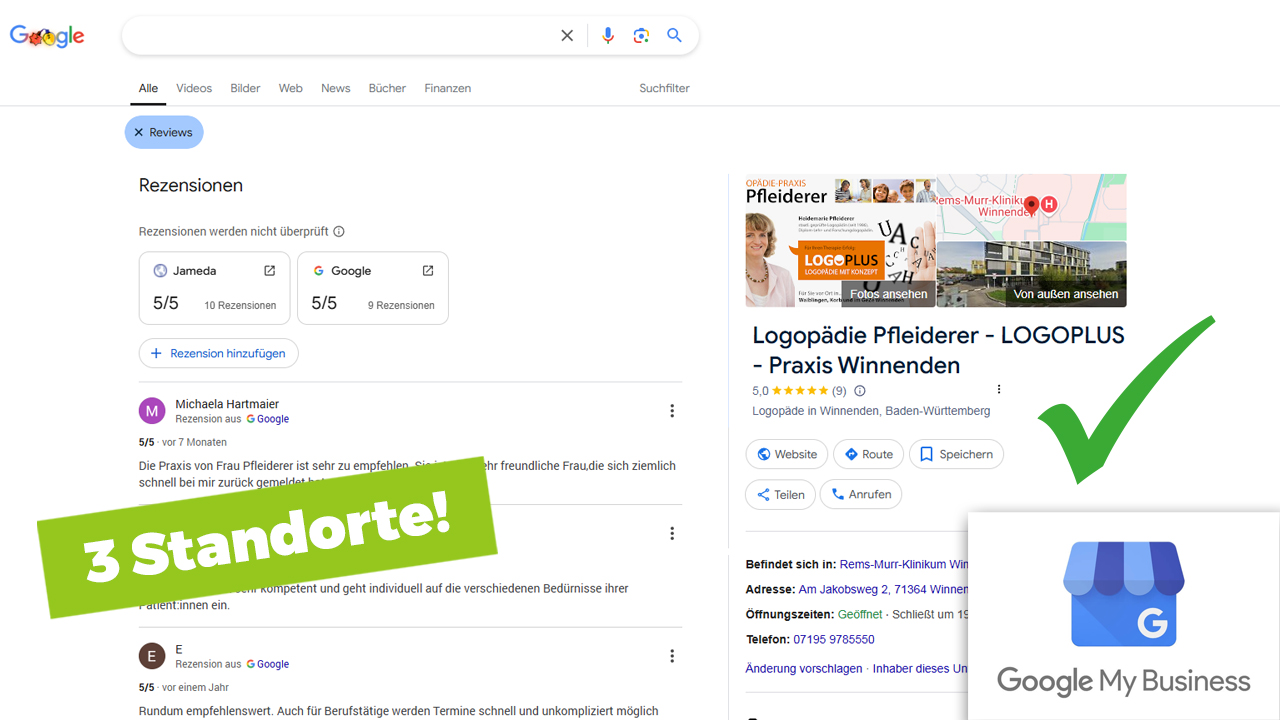This screenshot has width=1280, height=720.
Task: Open options menu for Michaela Hartmaier's review
Action: pyautogui.click(x=672, y=411)
